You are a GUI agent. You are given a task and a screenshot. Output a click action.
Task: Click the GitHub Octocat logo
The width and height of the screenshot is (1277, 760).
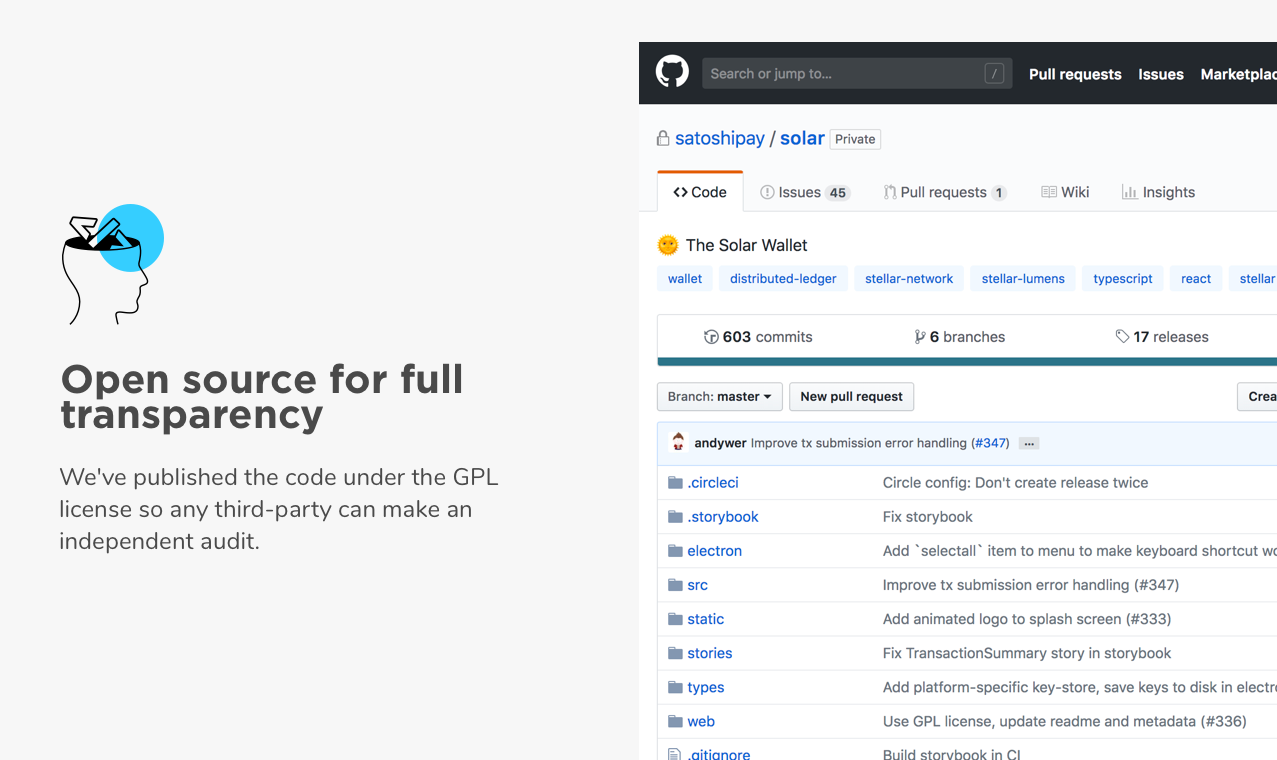(672, 72)
